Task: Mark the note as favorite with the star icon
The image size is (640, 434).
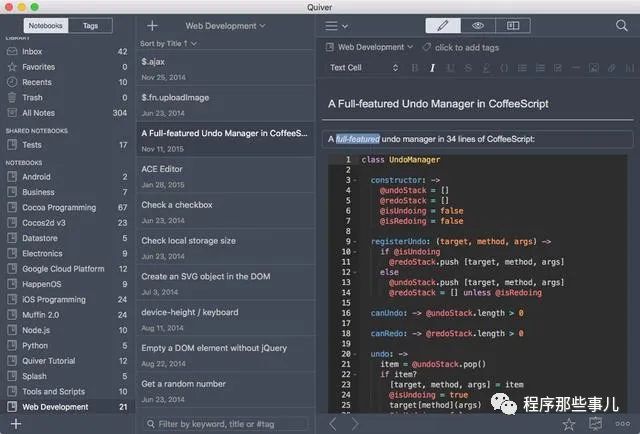Action: click(569, 424)
